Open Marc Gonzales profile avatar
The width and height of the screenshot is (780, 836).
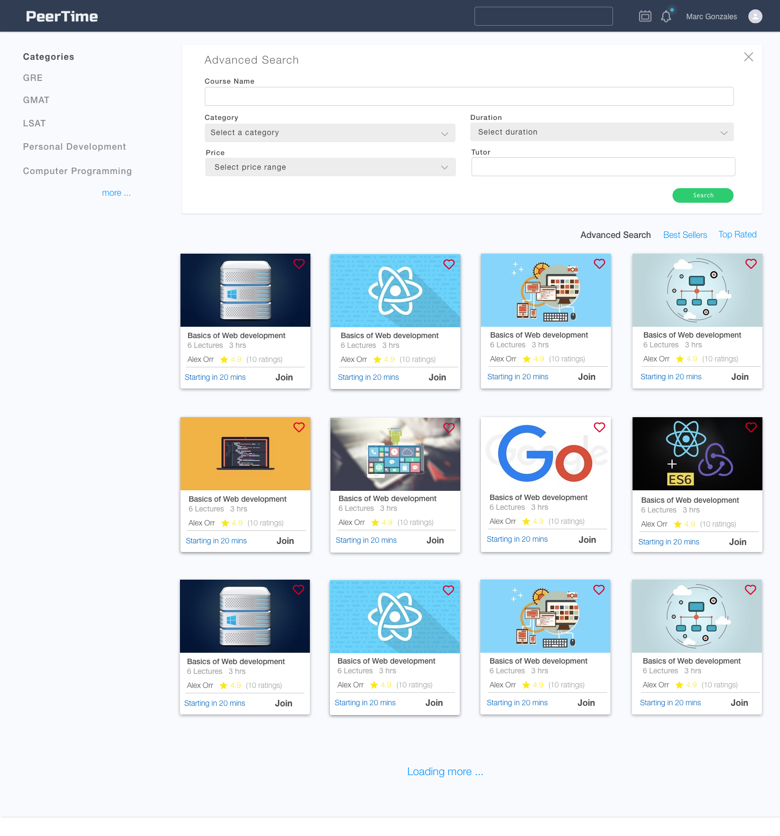[755, 16]
